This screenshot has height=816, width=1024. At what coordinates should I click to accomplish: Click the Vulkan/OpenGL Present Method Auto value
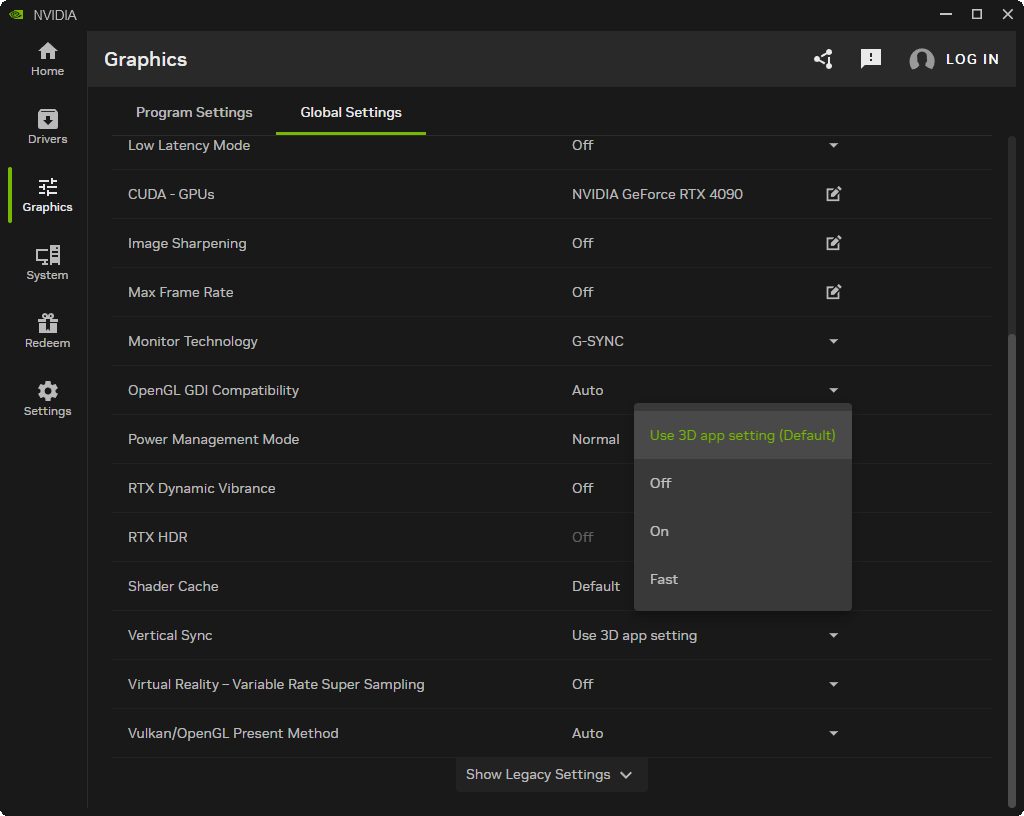click(587, 733)
